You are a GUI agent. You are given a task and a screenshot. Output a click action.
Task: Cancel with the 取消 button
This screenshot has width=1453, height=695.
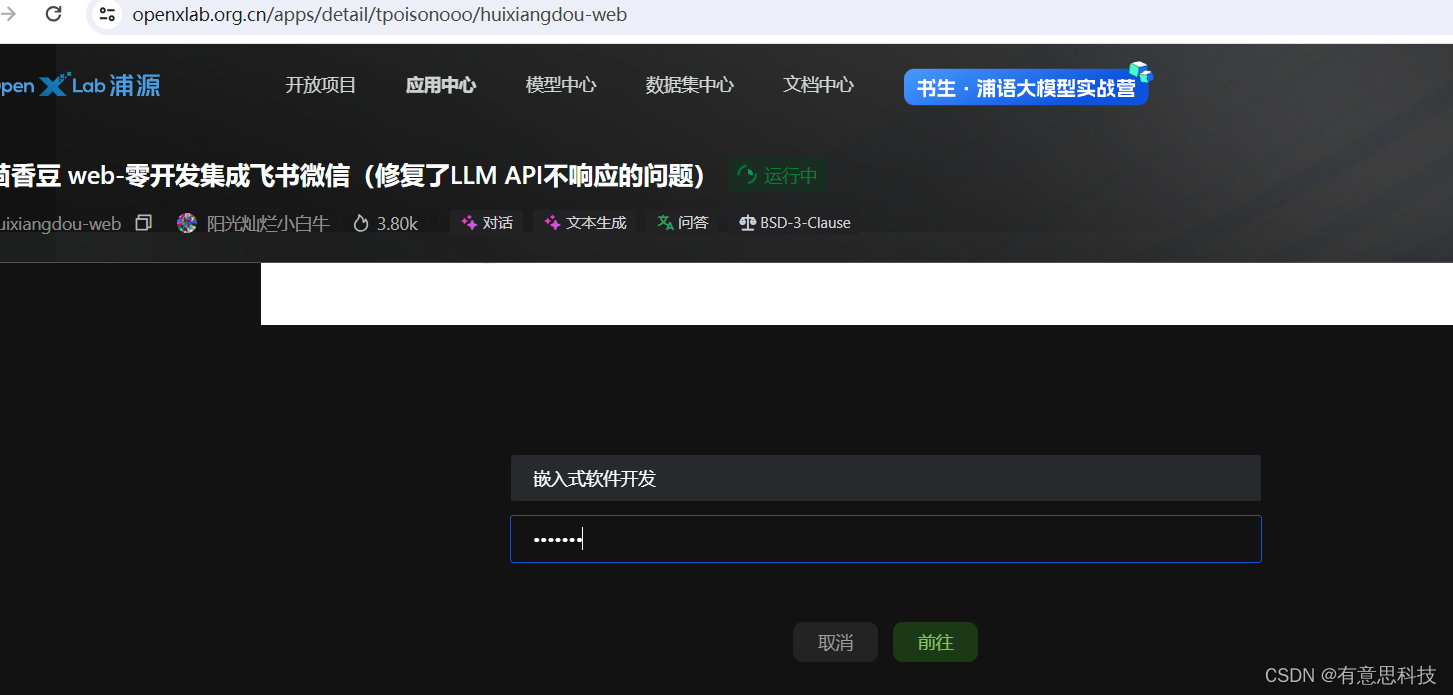835,642
